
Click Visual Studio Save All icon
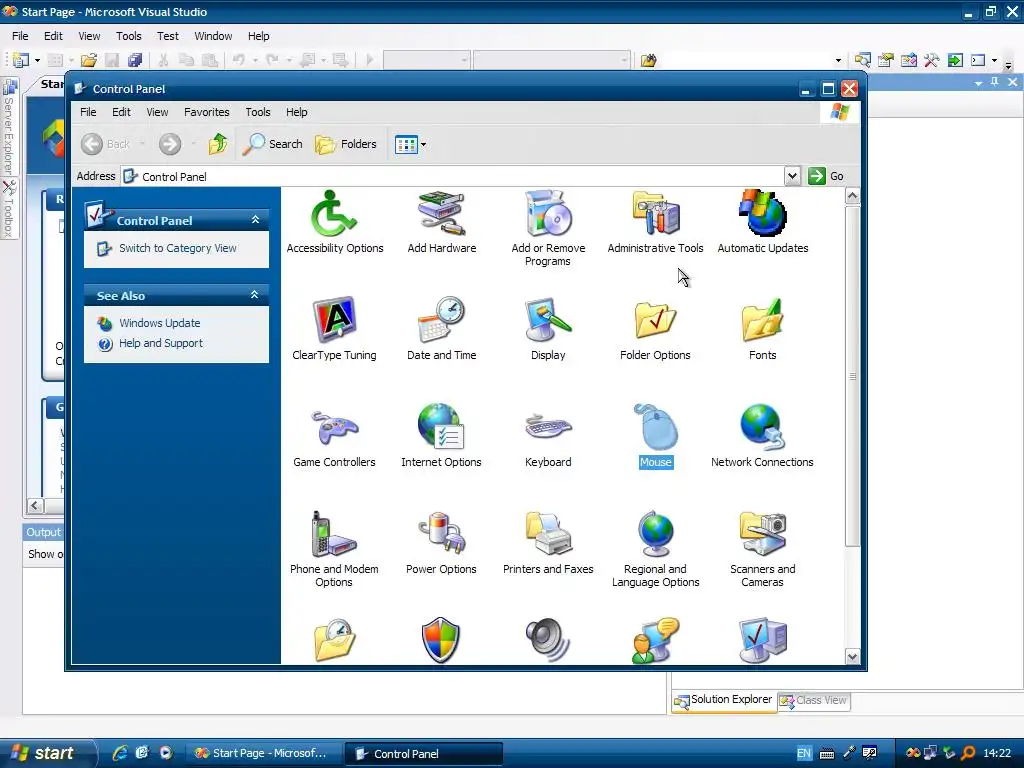pyautogui.click(x=135, y=61)
